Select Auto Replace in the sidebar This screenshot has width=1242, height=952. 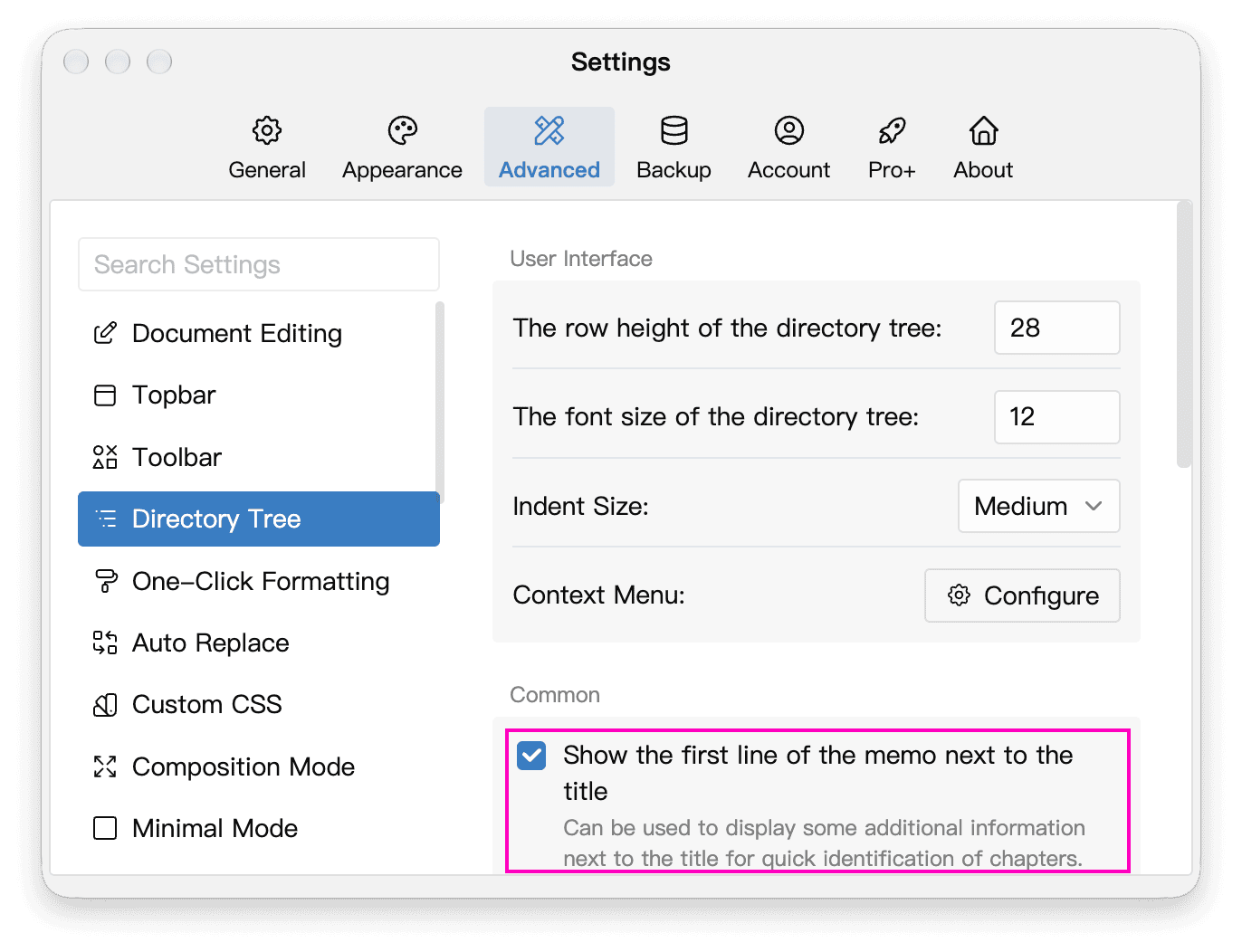coord(259,643)
